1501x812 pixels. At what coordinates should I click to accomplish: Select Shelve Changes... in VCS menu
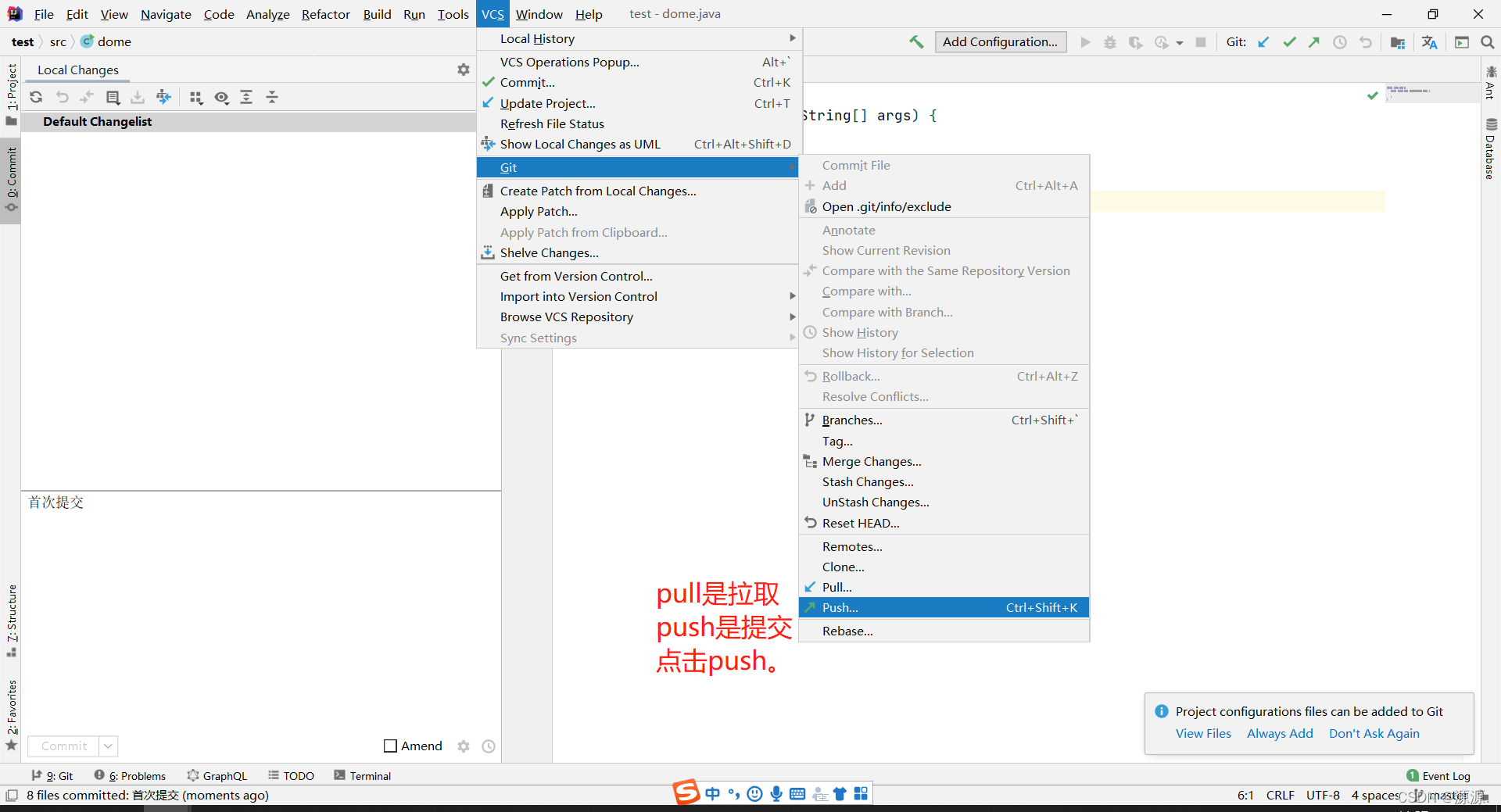(x=637, y=252)
